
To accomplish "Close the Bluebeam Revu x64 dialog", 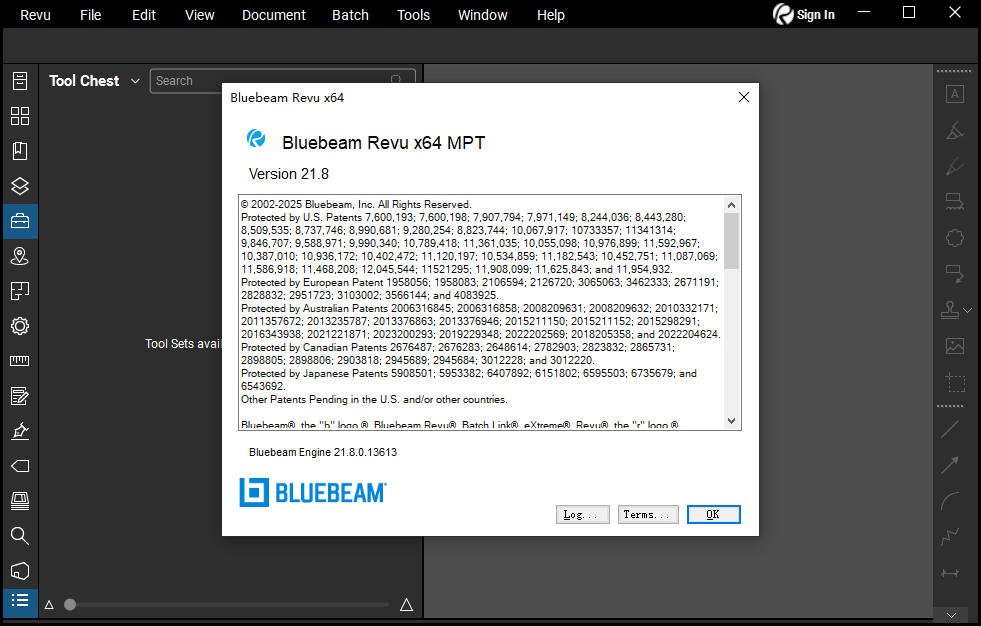I will click(744, 97).
